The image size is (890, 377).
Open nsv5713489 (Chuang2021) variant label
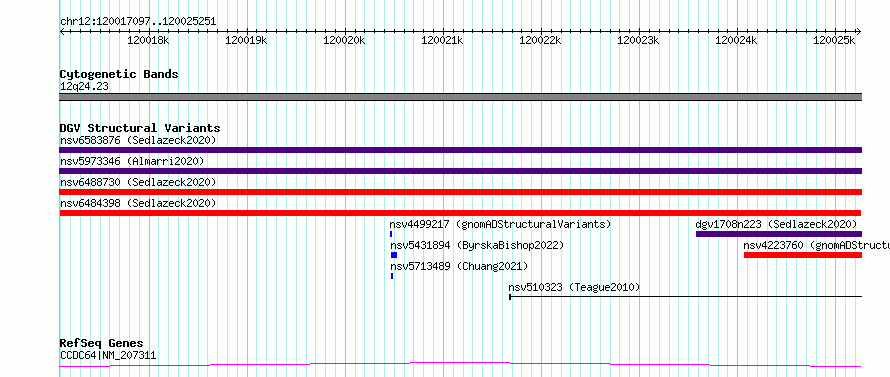pyautogui.click(x=459, y=266)
